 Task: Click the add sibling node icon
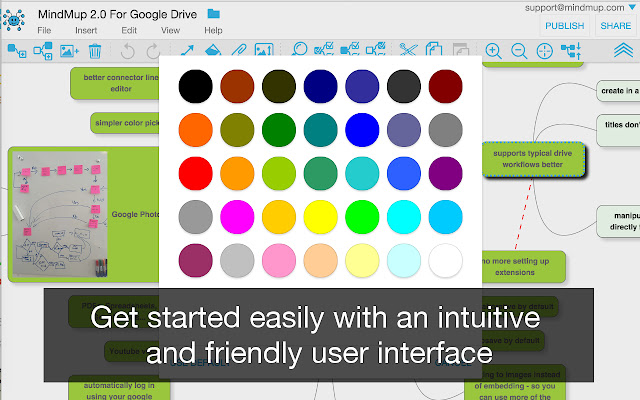43,51
